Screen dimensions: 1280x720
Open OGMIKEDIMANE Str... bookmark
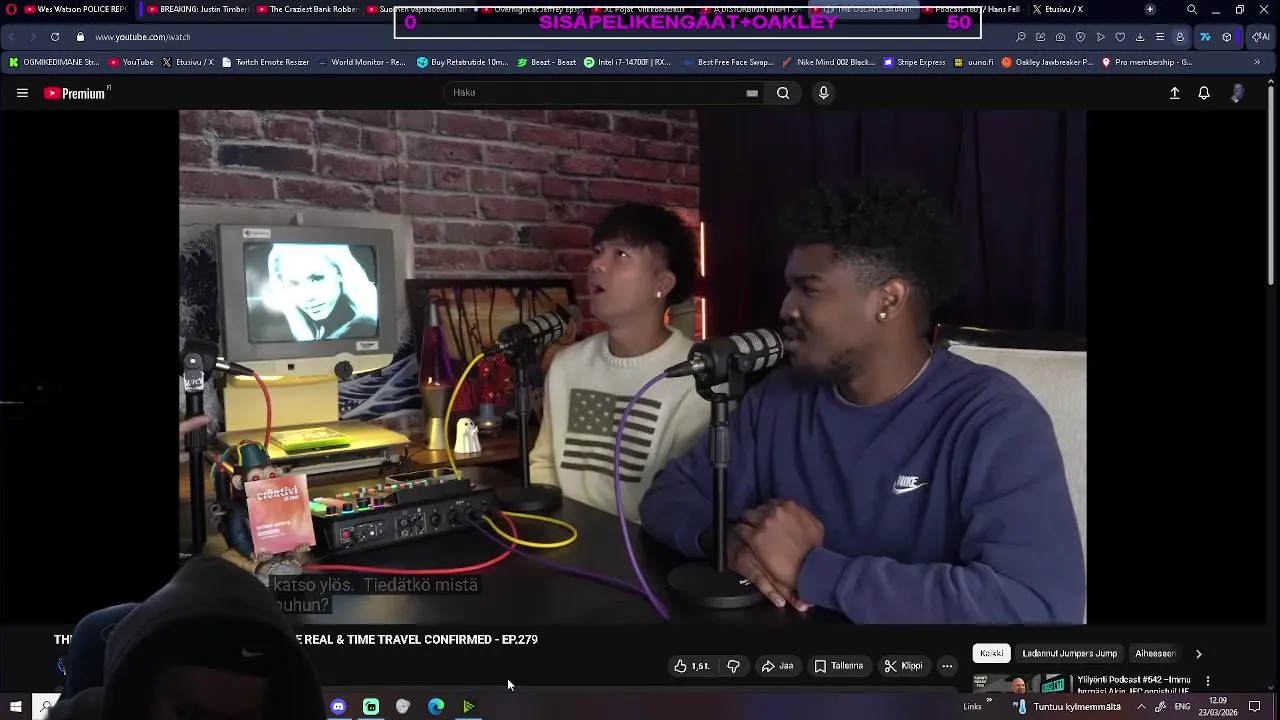[54, 62]
